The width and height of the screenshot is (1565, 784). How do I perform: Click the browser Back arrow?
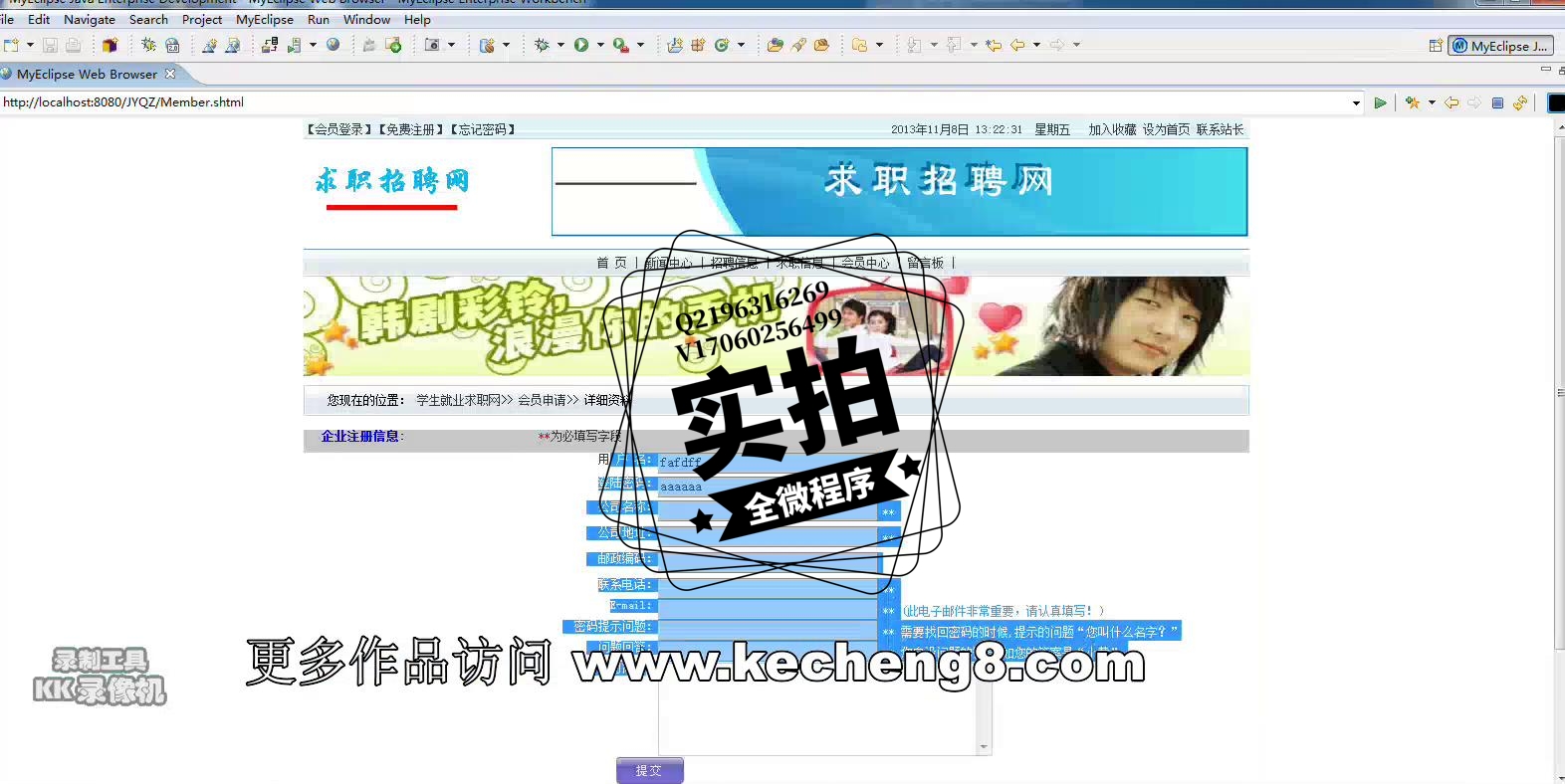click(x=1452, y=102)
